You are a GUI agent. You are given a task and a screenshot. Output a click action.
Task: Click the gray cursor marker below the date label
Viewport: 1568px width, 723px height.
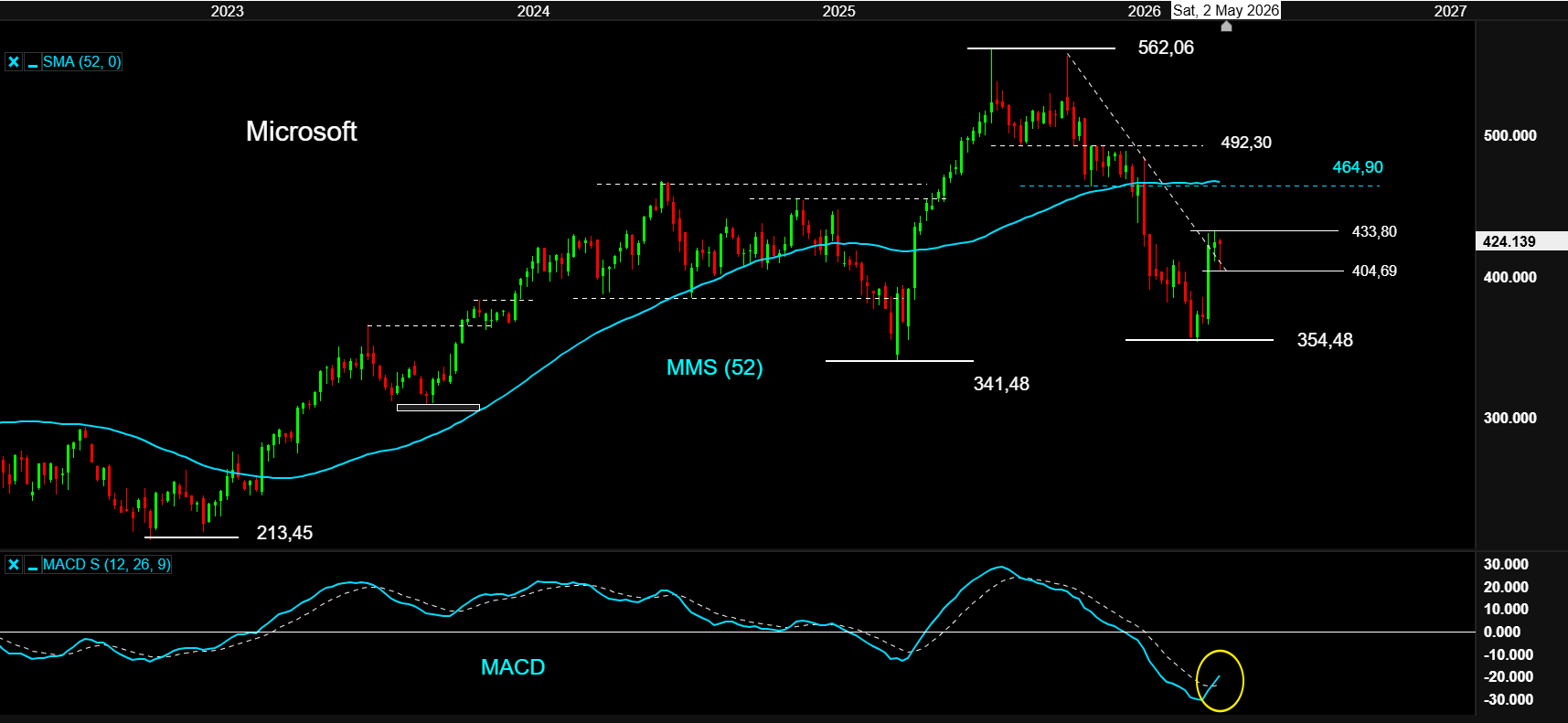tap(1226, 27)
